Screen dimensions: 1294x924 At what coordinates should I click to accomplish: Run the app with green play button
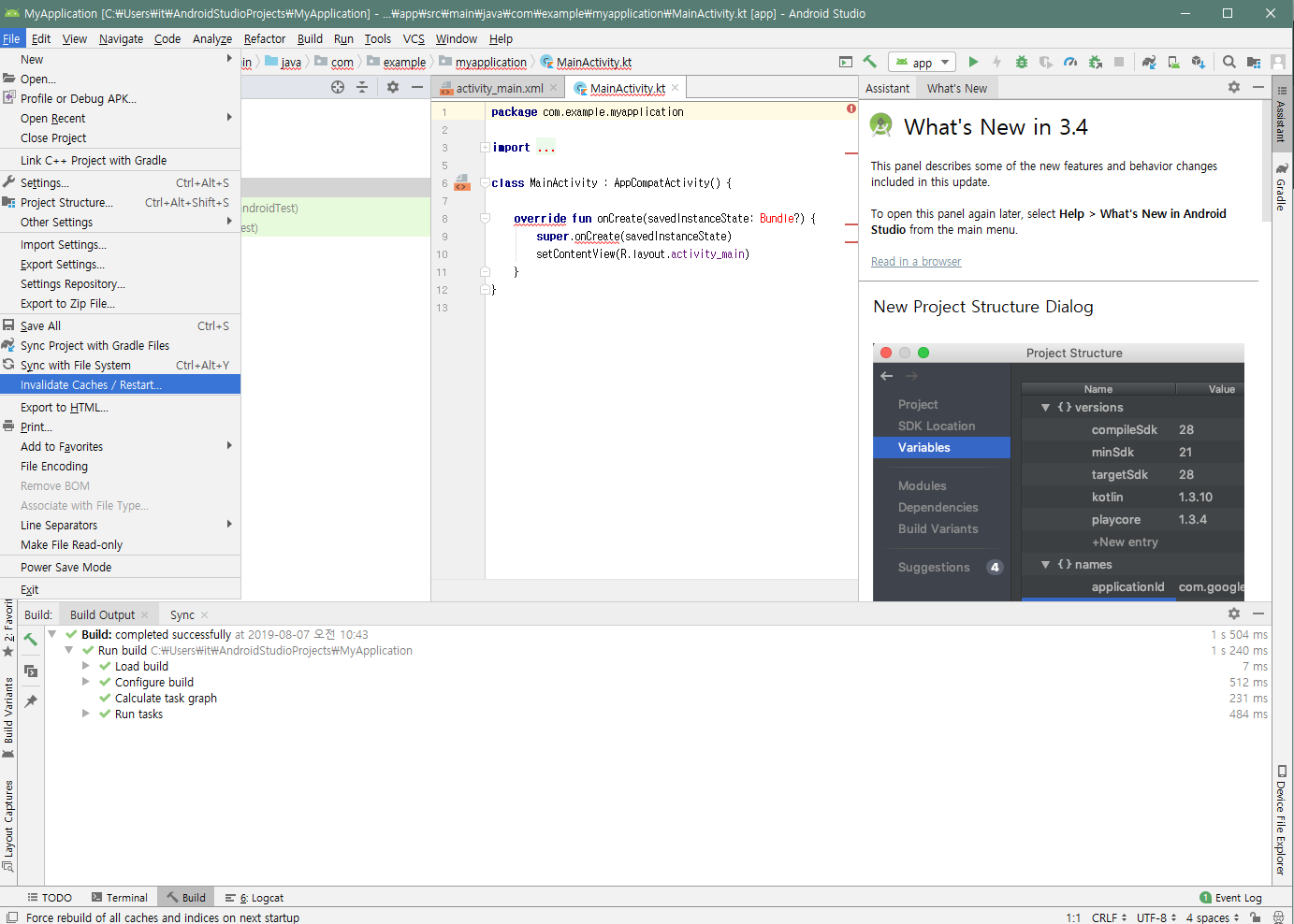pos(973,62)
